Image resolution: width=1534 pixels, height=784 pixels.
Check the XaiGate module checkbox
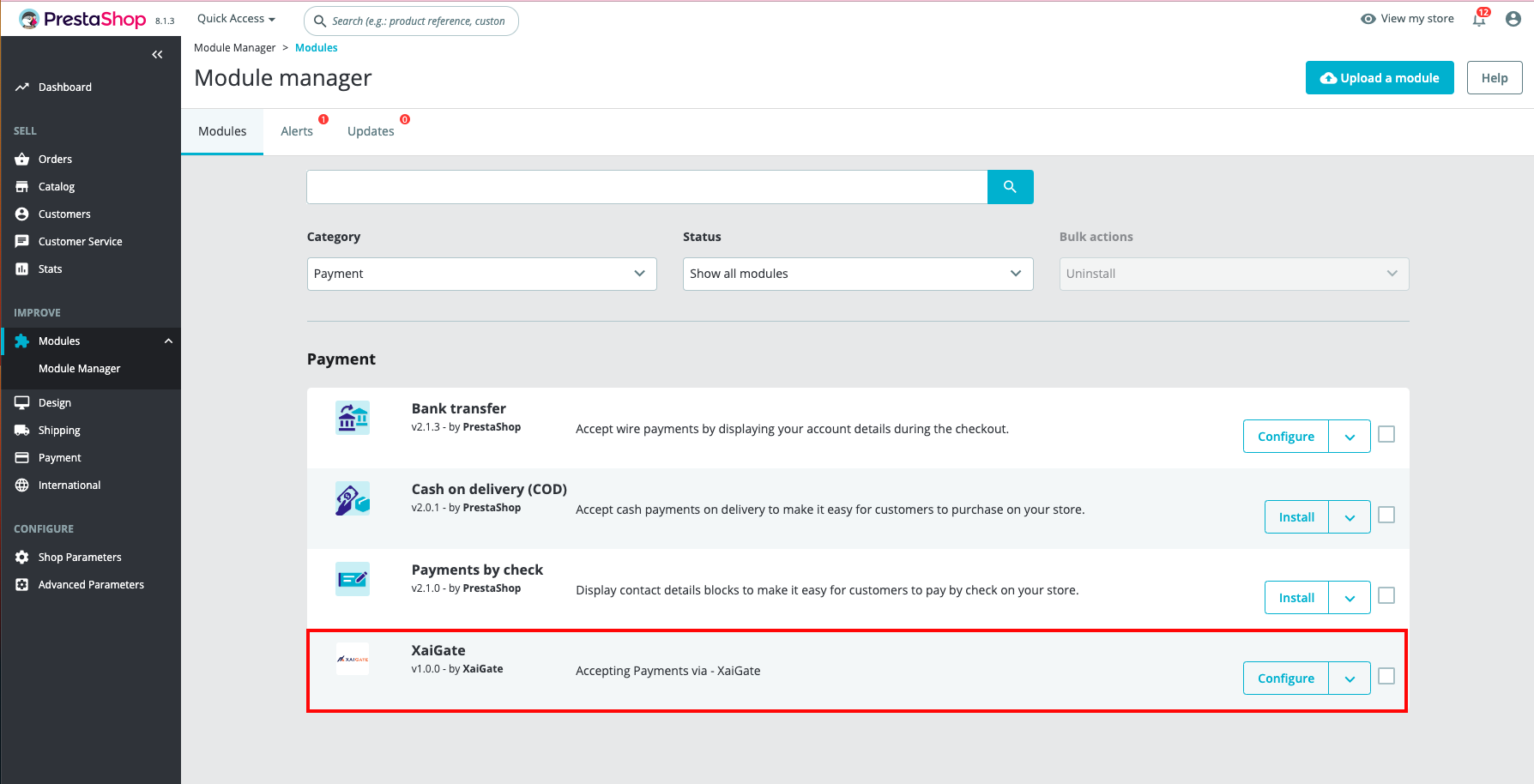tap(1386, 676)
